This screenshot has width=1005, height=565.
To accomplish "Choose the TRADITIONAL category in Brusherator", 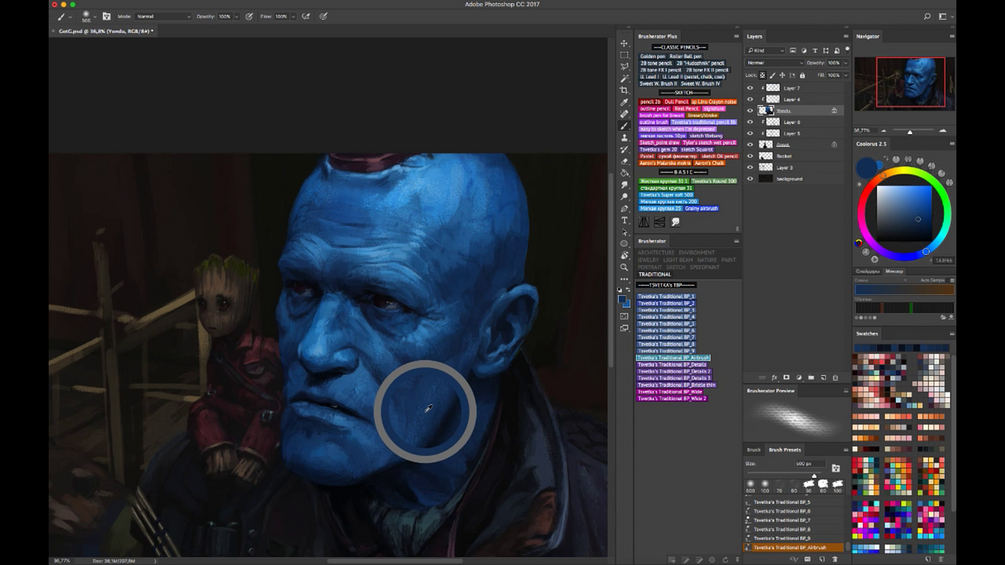I will tap(654, 274).
